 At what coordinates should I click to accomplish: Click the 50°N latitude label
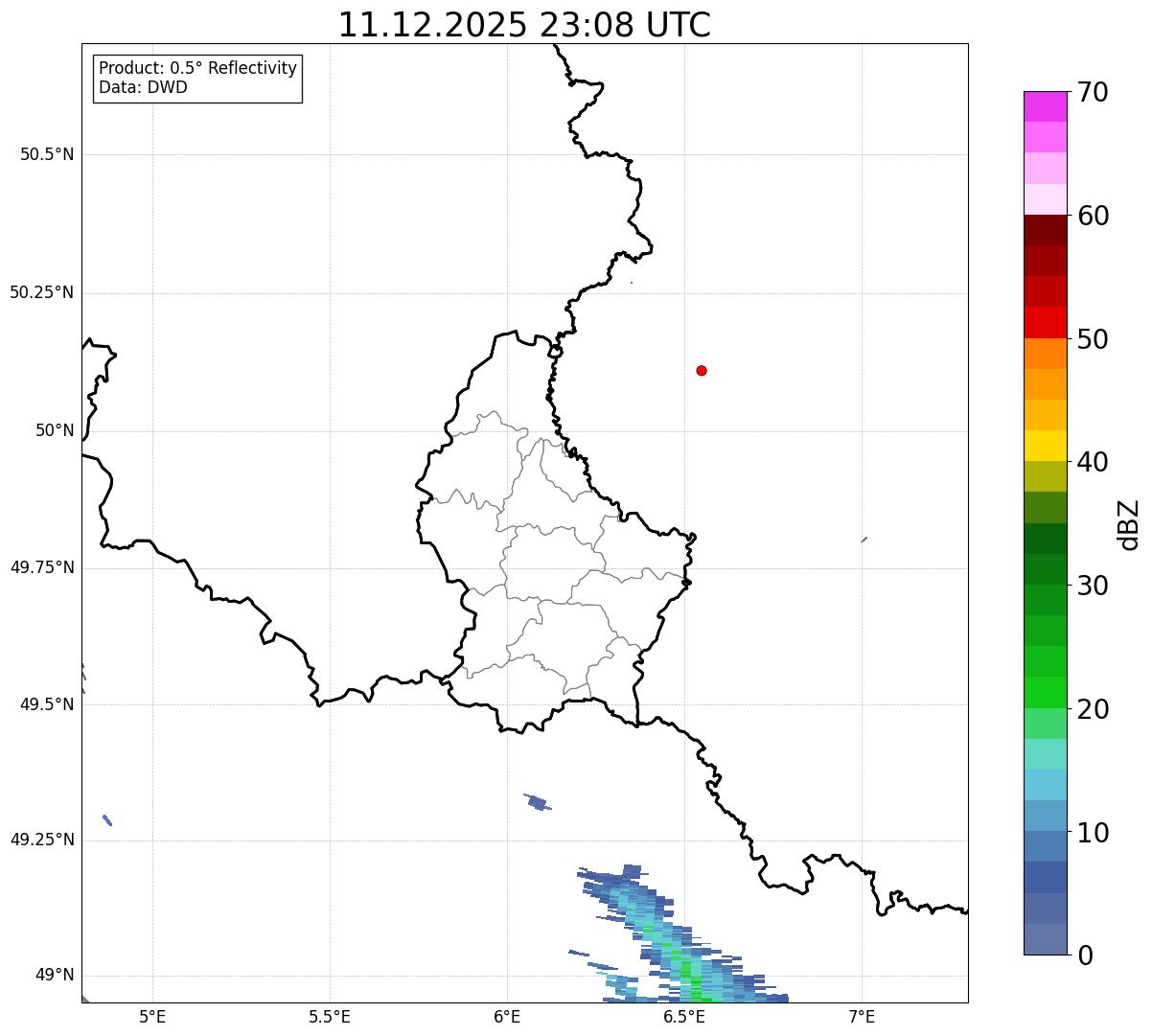coord(55,430)
